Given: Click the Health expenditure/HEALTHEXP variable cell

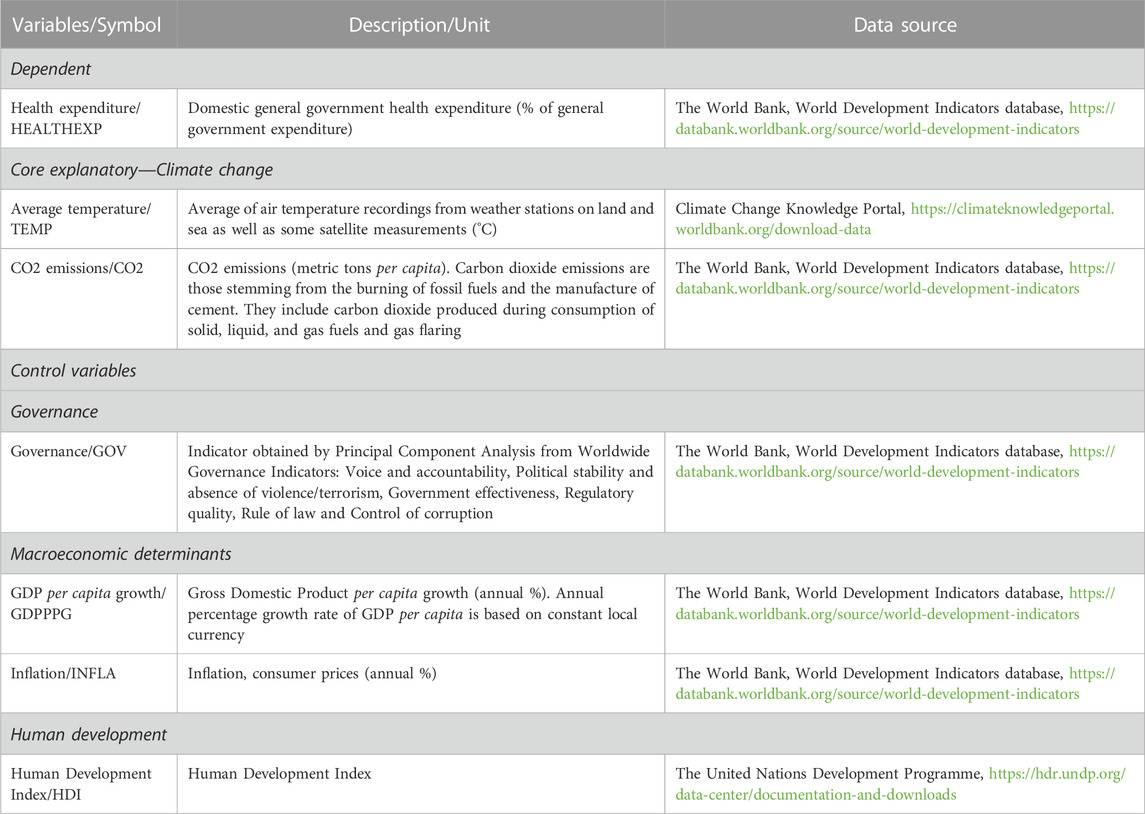Looking at the screenshot, I should [88, 118].
